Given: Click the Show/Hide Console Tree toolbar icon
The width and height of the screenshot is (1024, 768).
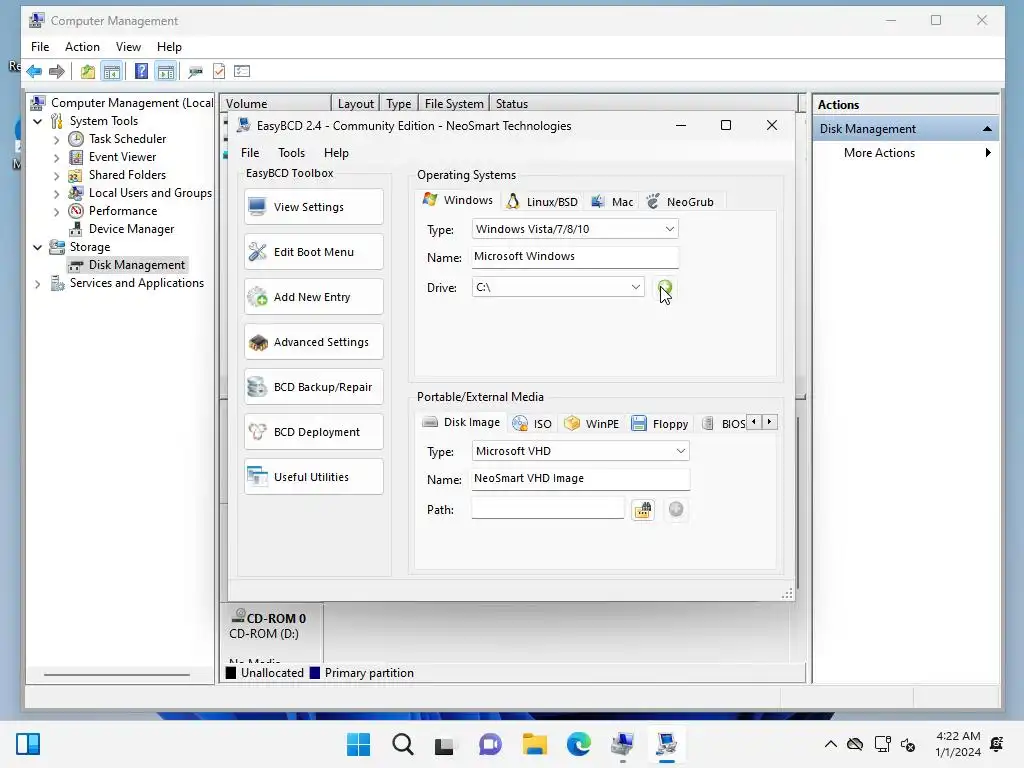Looking at the screenshot, I should point(112,71).
